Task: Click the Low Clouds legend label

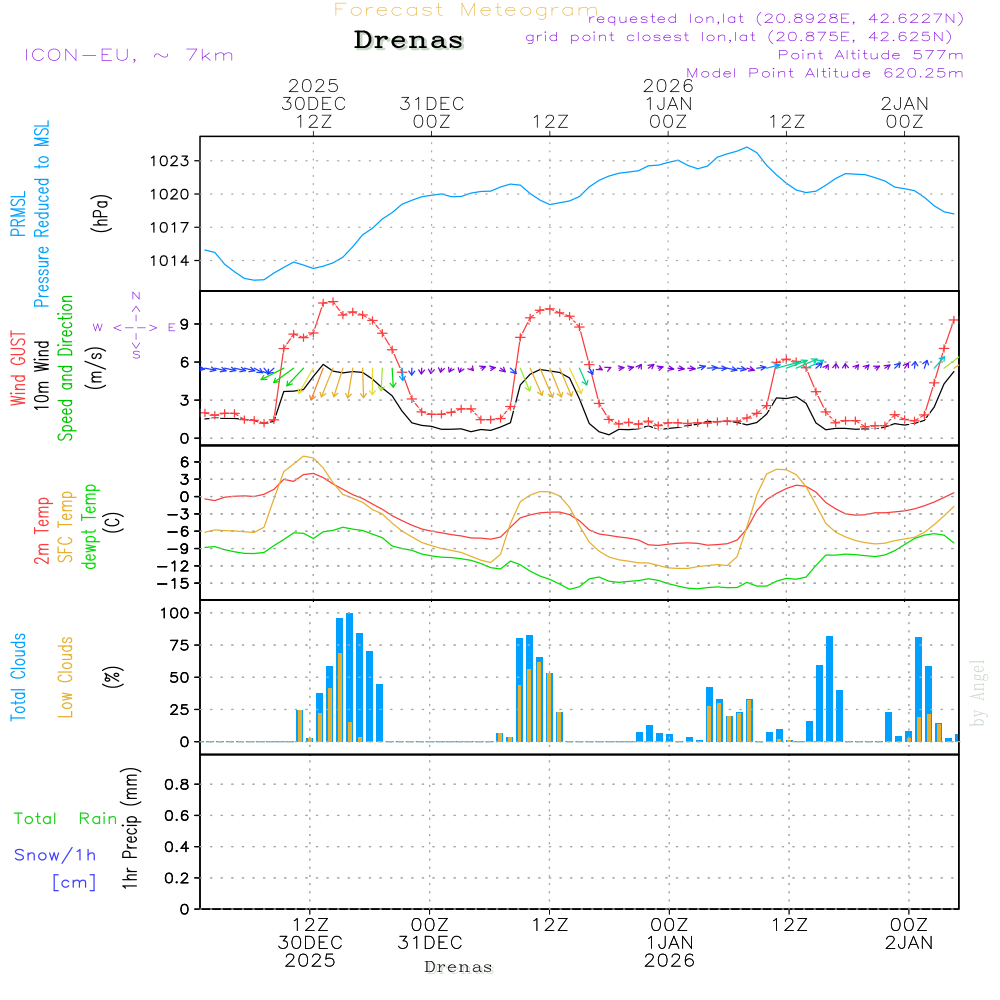Action: pyautogui.click(x=66, y=675)
